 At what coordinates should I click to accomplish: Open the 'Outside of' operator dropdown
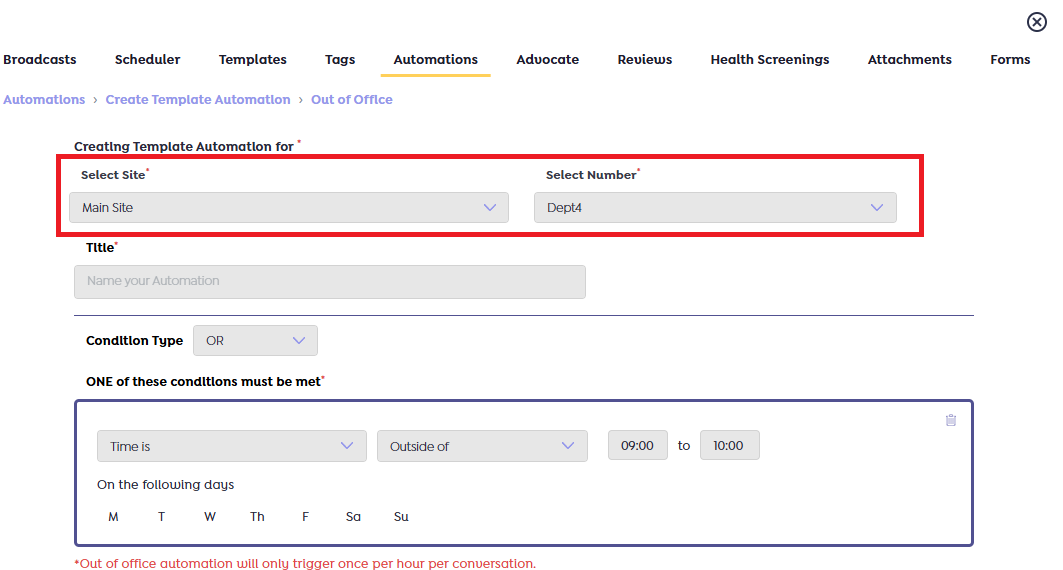pyautogui.click(x=481, y=446)
